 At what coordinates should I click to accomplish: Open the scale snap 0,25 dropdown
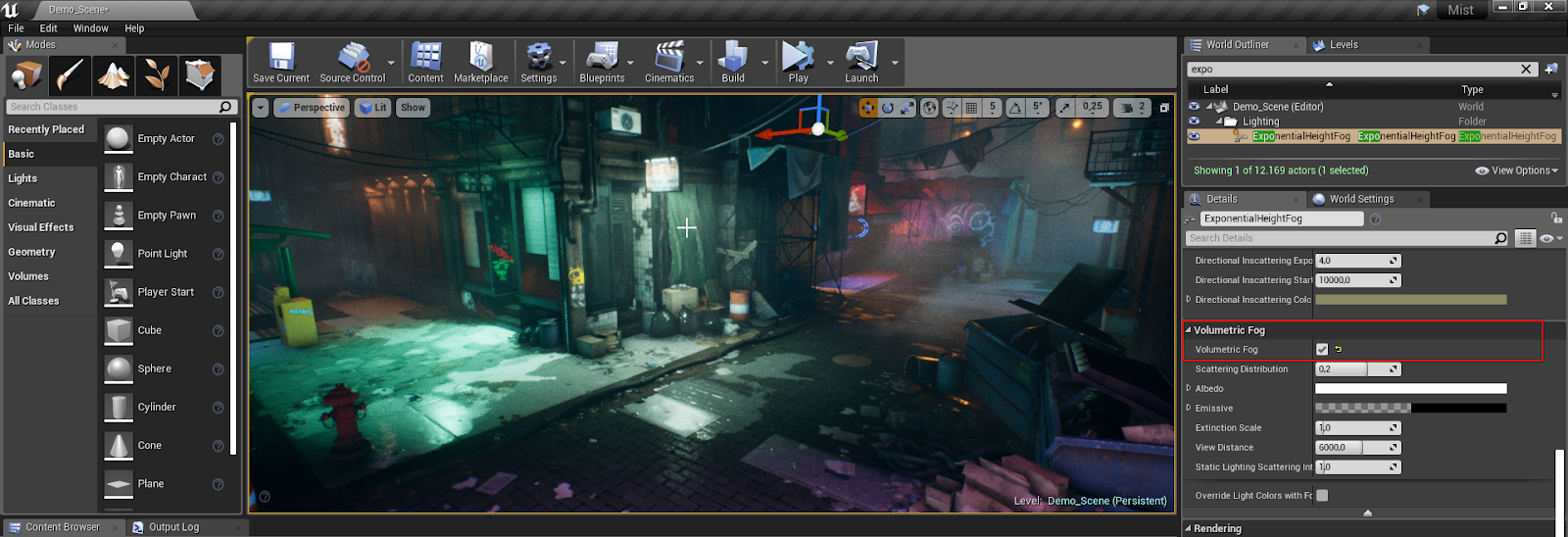point(1092,108)
